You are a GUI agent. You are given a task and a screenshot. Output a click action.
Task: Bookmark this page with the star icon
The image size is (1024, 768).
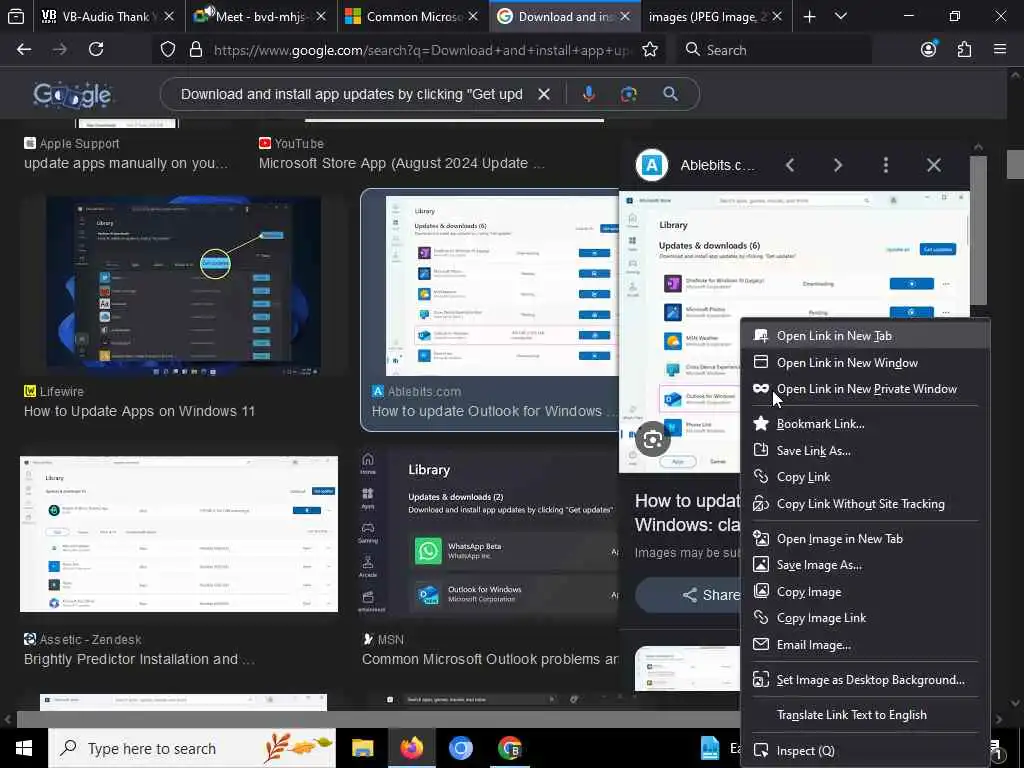[x=650, y=50]
